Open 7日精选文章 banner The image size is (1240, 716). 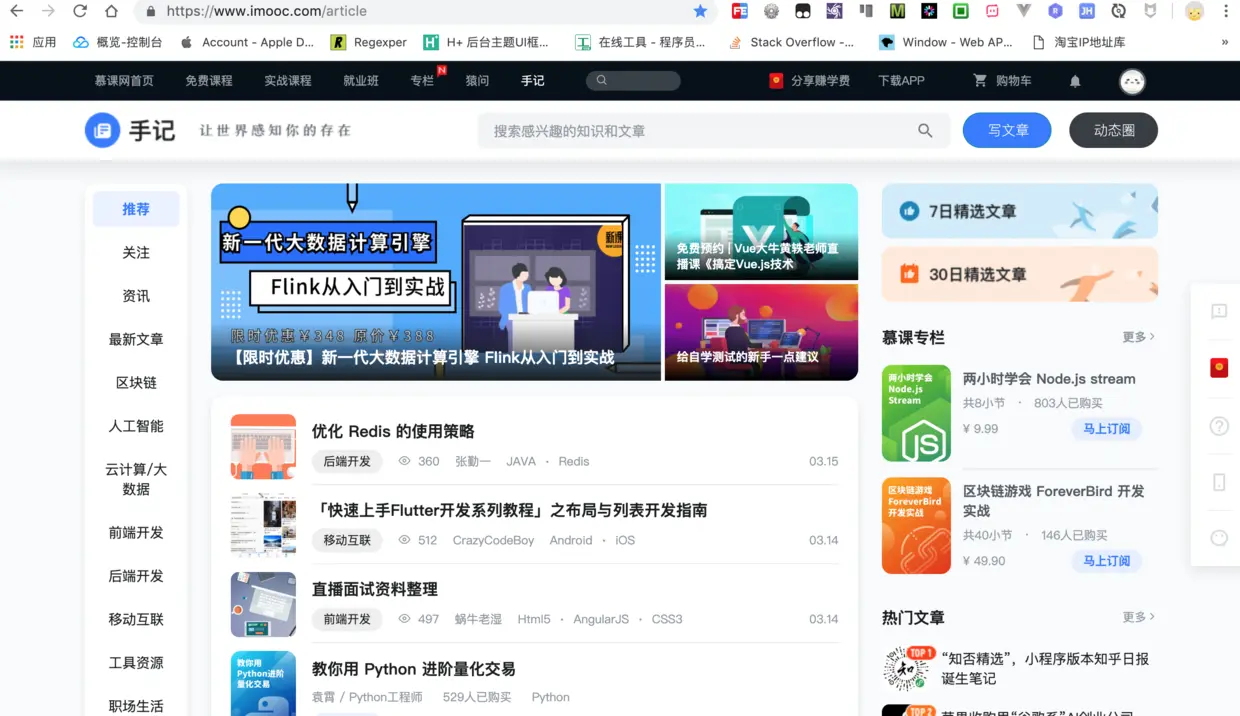1019,211
